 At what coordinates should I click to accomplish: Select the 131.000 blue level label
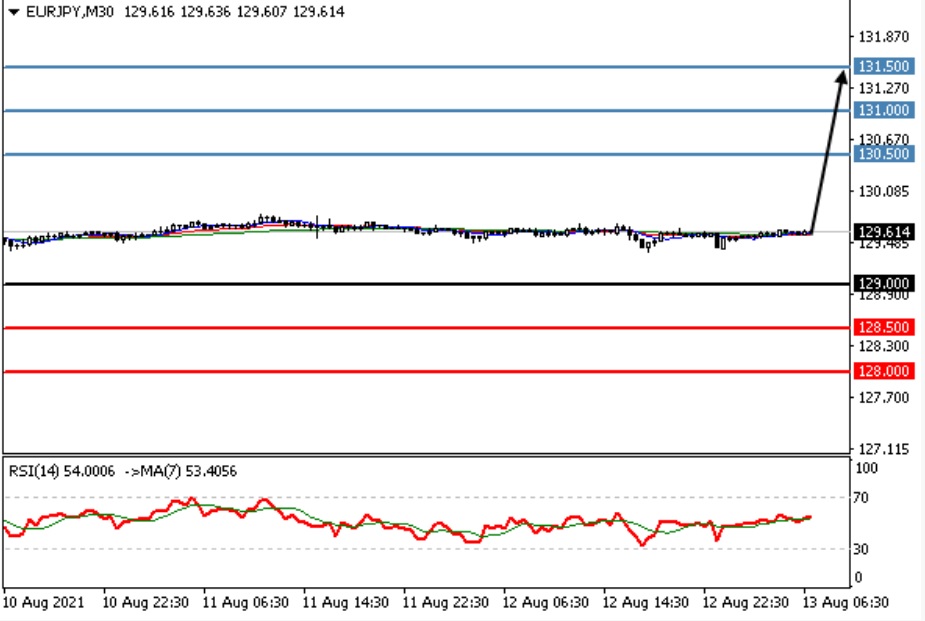pyautogui.click(x=884, y=110)
